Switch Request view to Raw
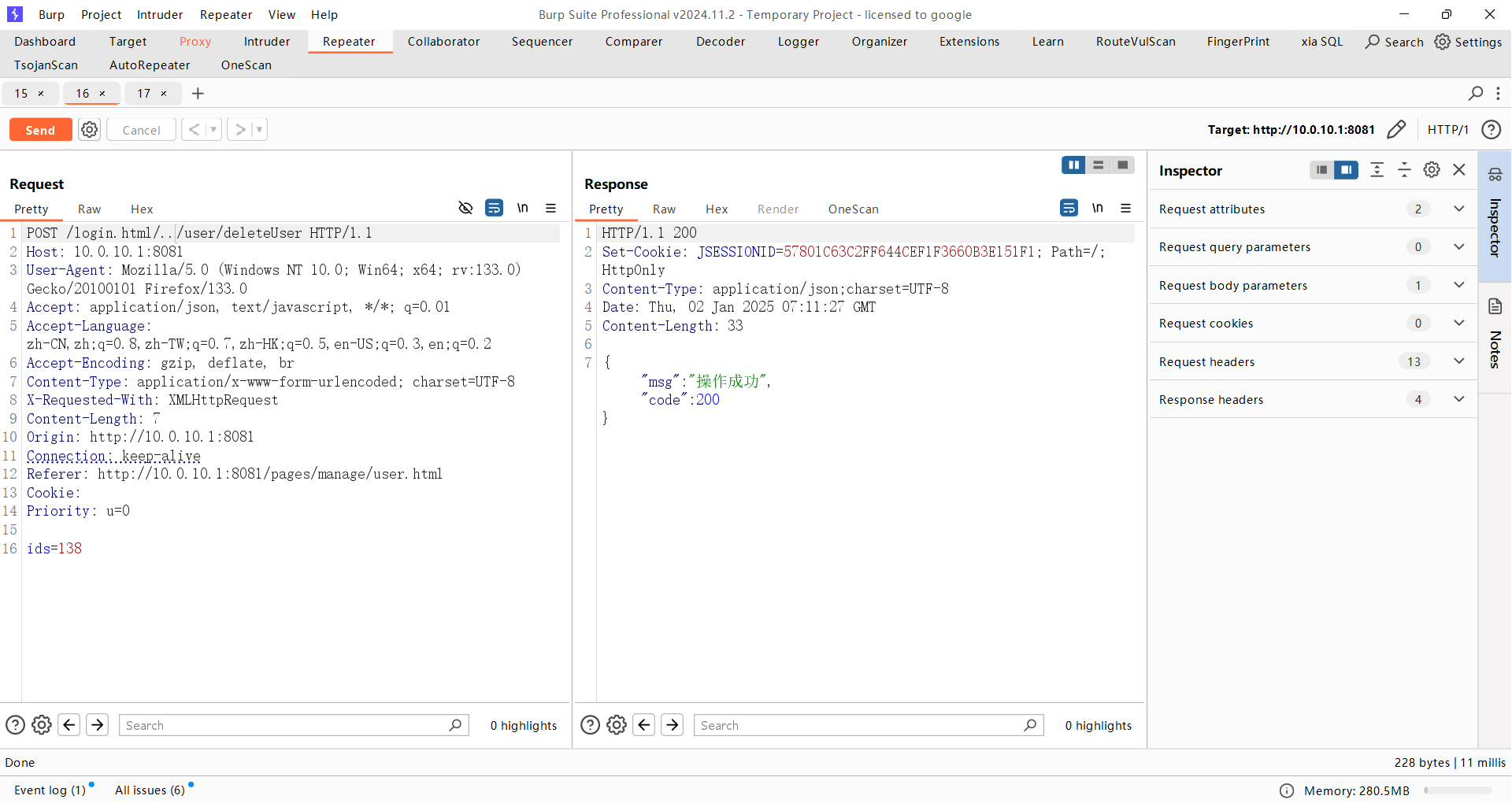The image size is (1512, 803). [89, 209]
